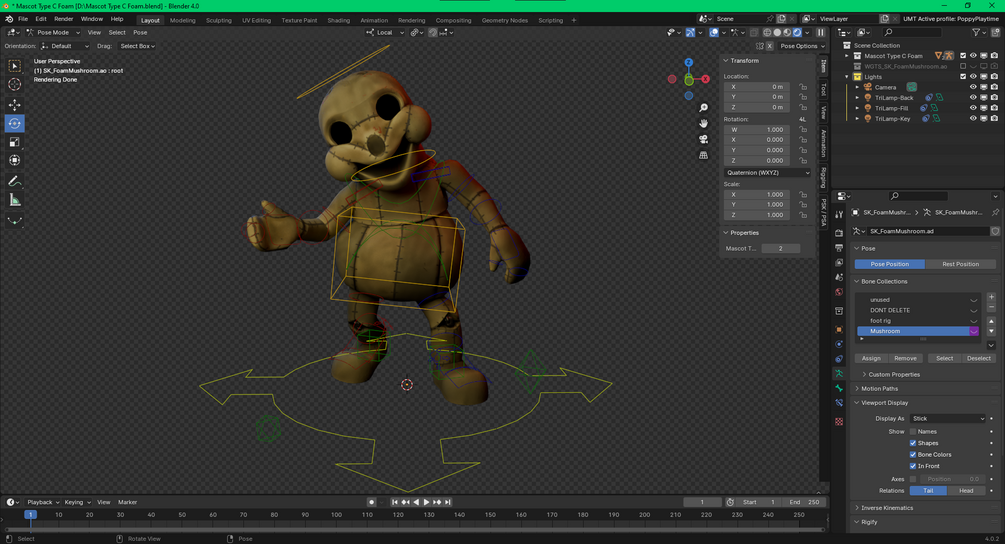The width and height of the screenshot is (1005, 544).
Task: Toggle camera view in viewport
Action: pyautogui.click(x=704, y=139)
